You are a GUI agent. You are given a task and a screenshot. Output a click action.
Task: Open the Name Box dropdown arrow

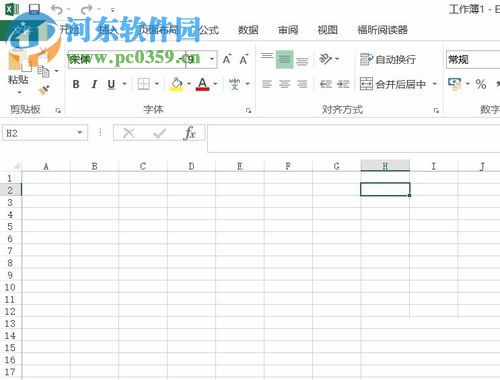click(x=80, y=133)
